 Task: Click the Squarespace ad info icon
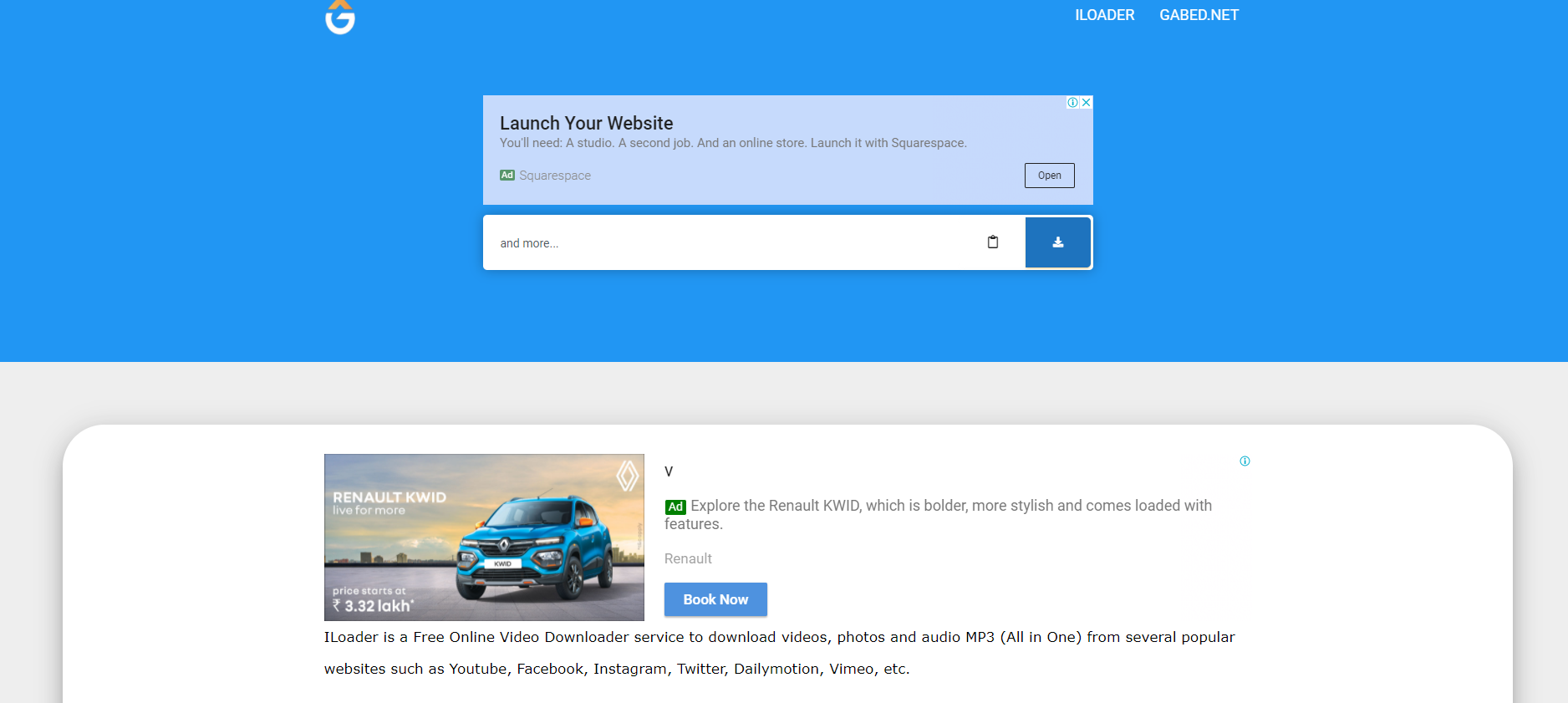pos(1072,103)
